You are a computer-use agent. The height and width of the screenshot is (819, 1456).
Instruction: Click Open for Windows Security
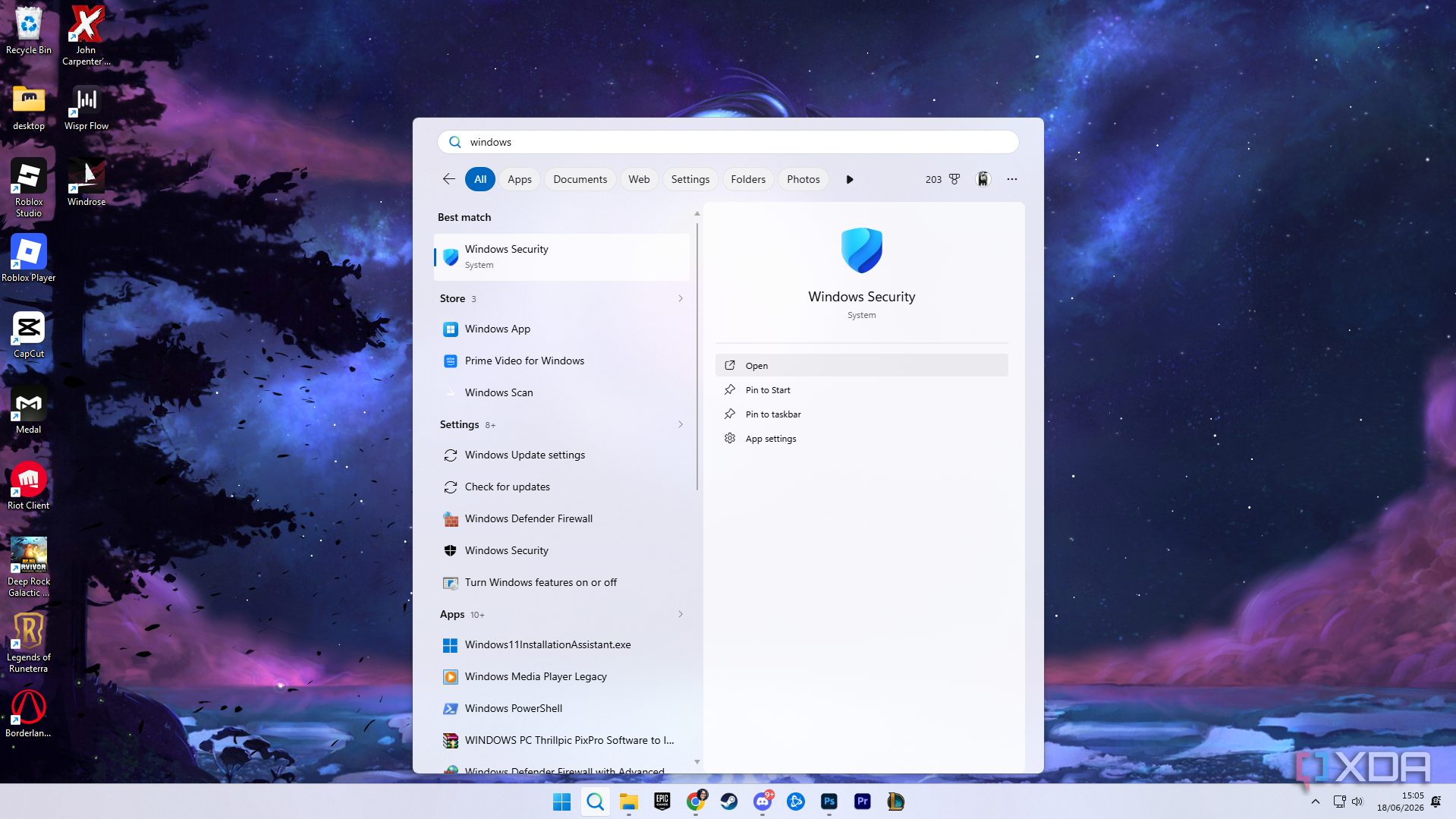tap(861, 365)
